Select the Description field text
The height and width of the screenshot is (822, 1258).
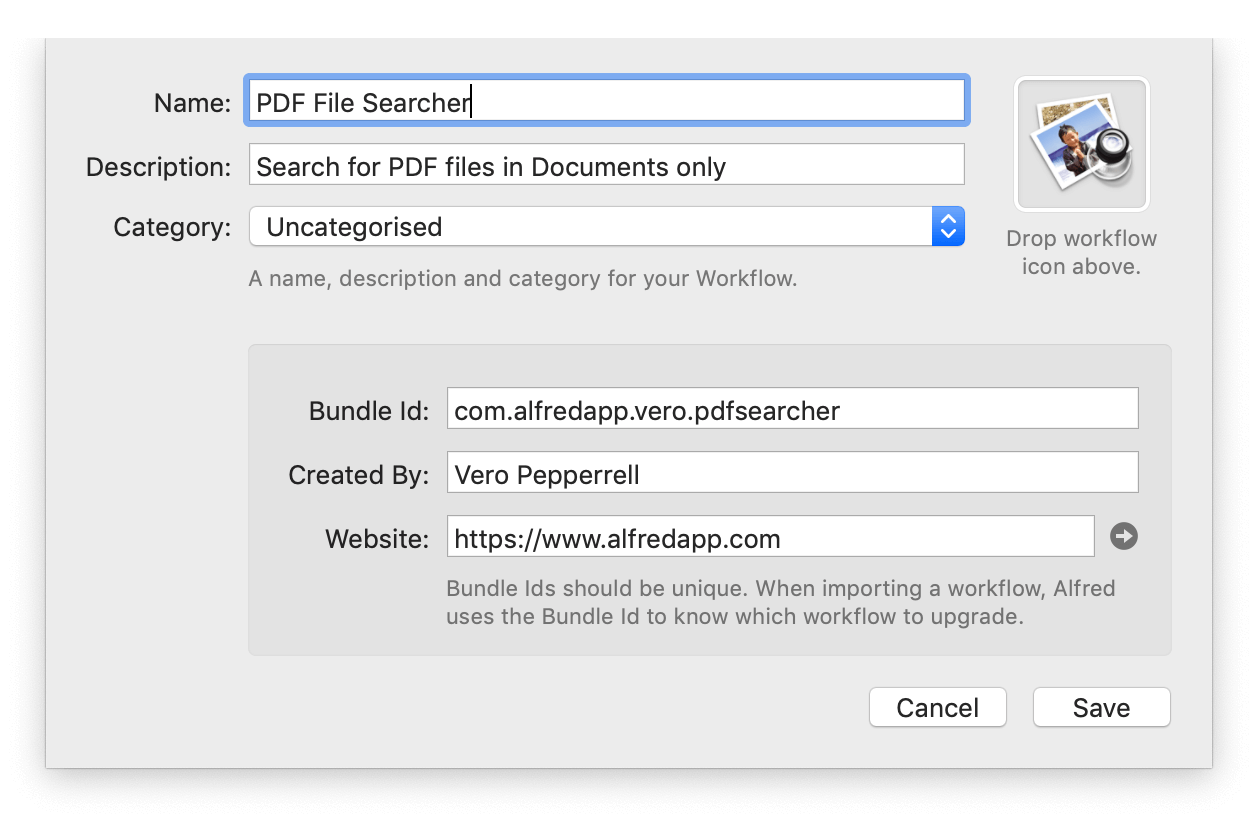pos(606,164)
